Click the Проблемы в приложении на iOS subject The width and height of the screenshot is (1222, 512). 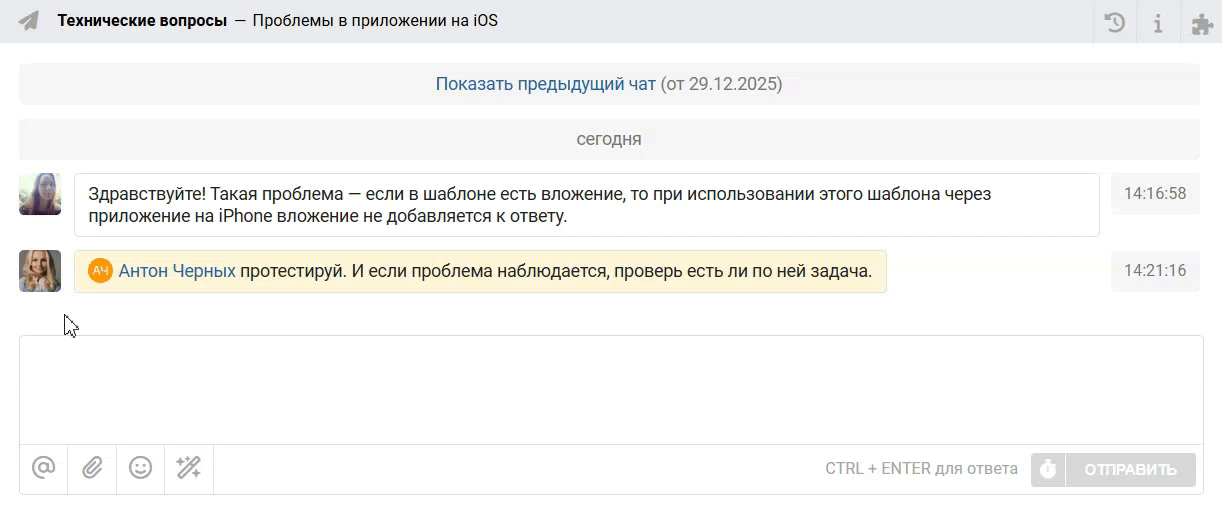pyautogui.click(x=375, y=21)
